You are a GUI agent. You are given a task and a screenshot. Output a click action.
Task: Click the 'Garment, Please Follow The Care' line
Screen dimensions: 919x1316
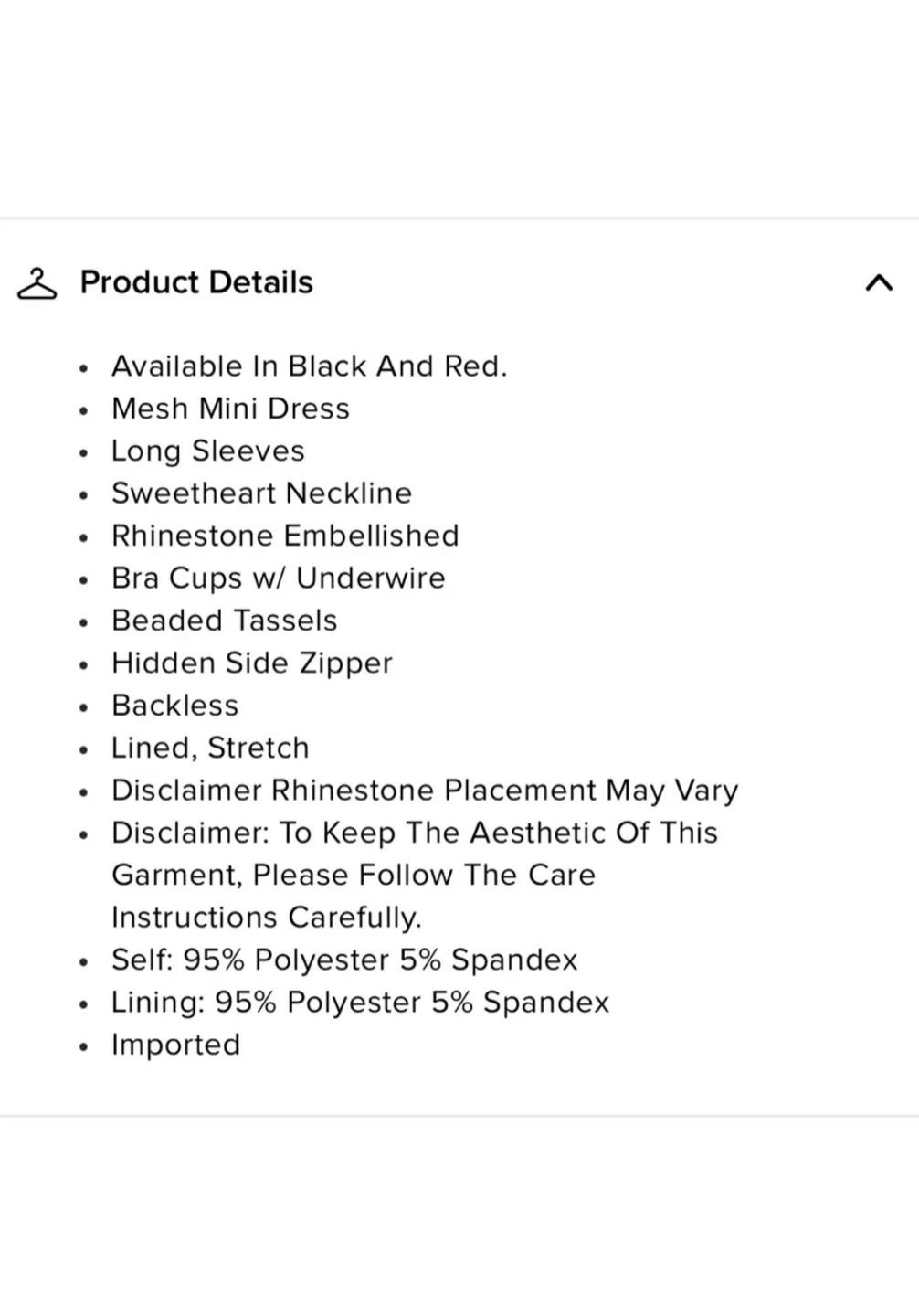point(354,876)
